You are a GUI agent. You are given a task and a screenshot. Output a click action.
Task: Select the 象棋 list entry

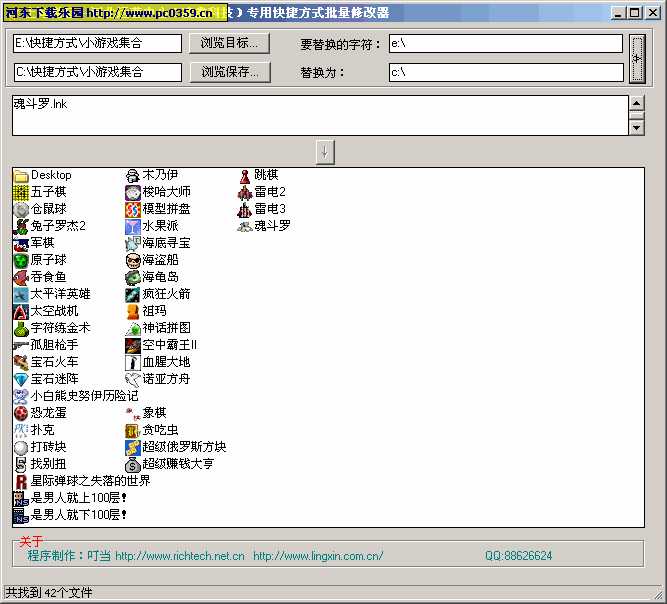click(x=146, y=413)
